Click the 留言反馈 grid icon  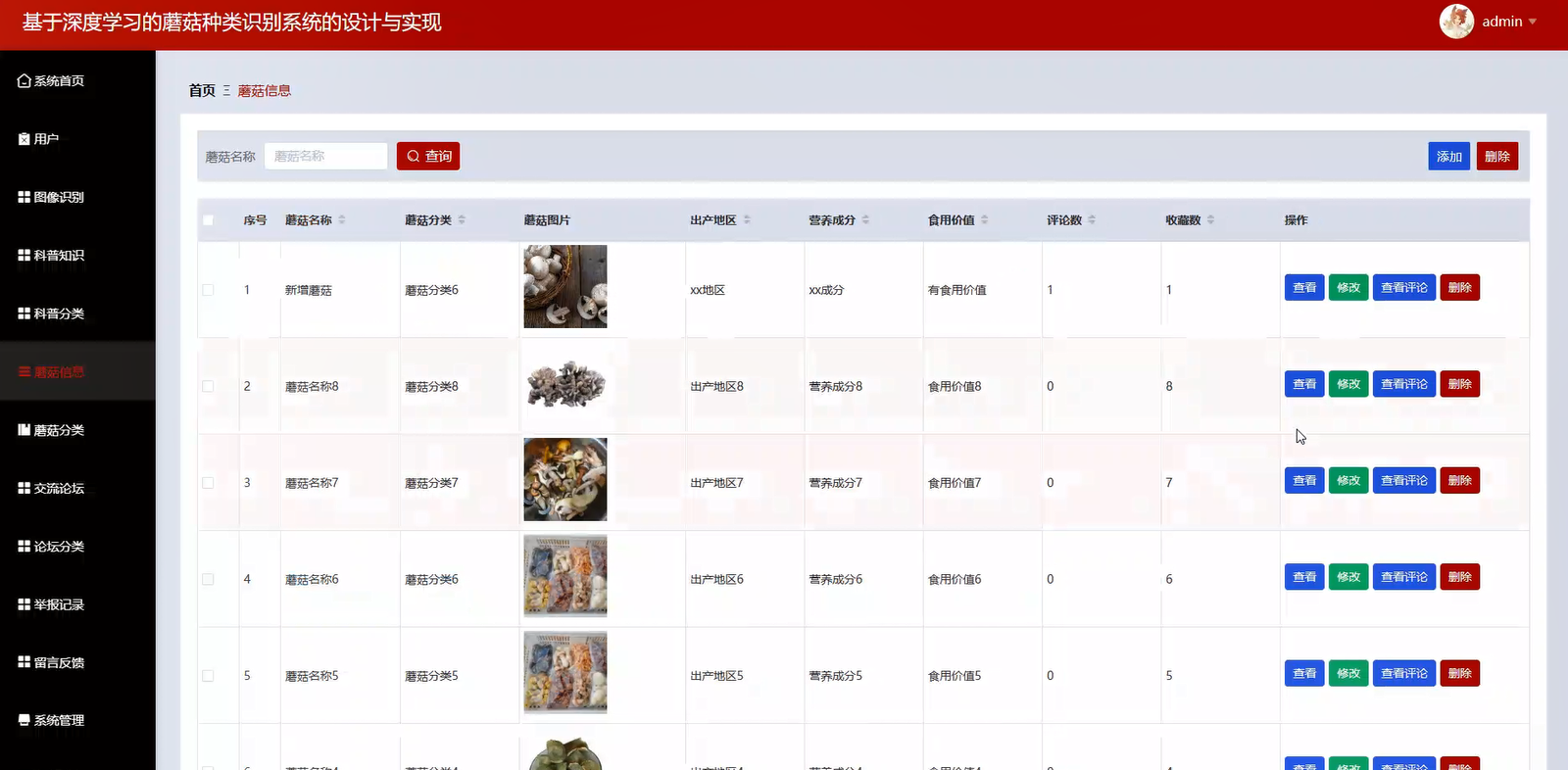[x=24, y=662]
